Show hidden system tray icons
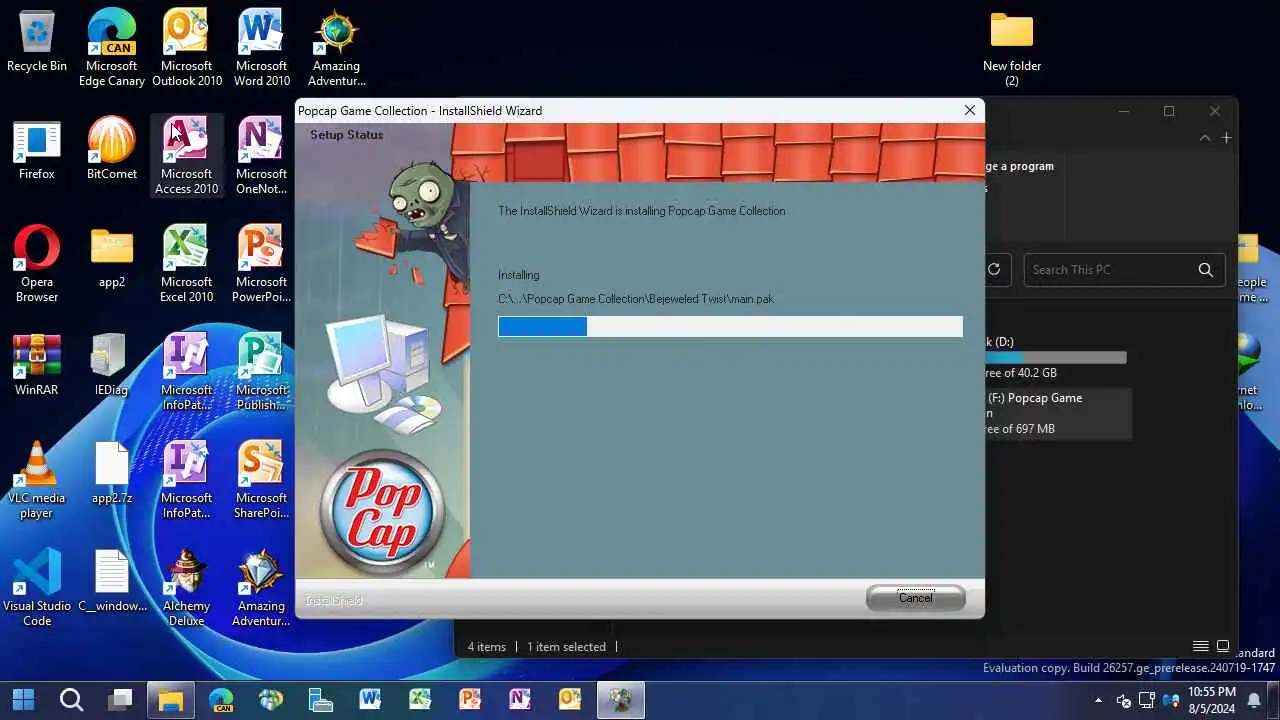The height and width of the screenshot is (720, 1280). (x=1099, y=700)
